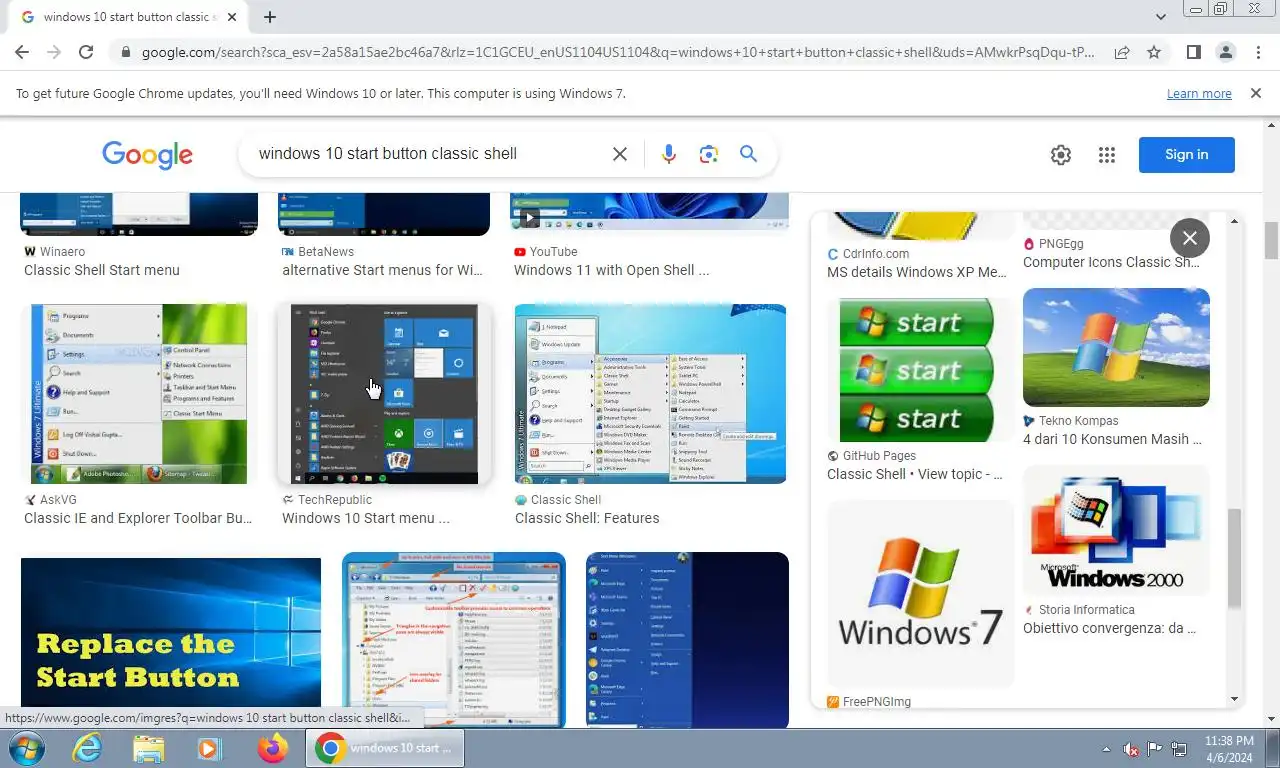
Task: Open Classic Shell View topic GitHub link
Action: (x=915, y=474)
